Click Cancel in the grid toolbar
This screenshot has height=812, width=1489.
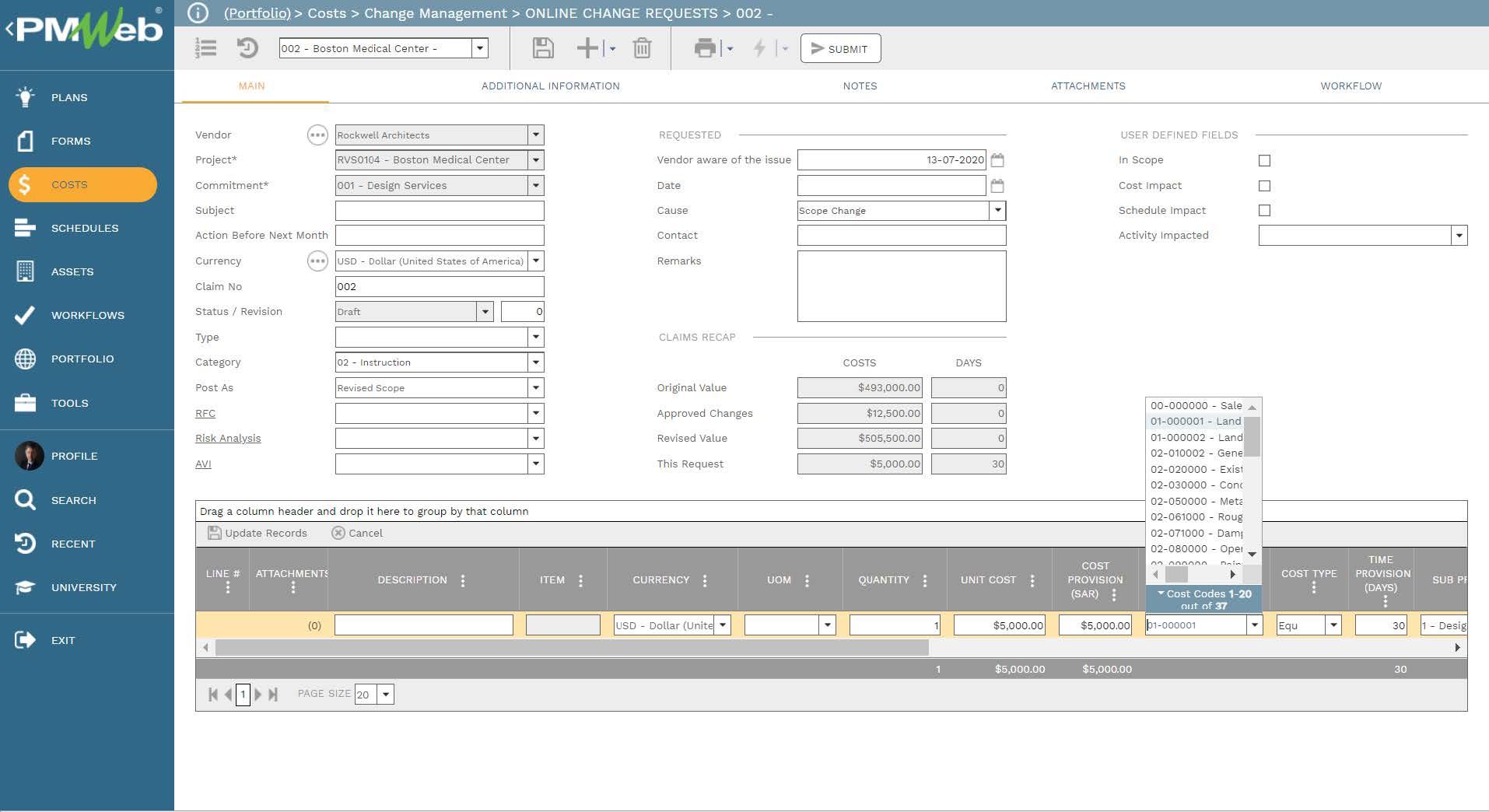coord(357,533)
